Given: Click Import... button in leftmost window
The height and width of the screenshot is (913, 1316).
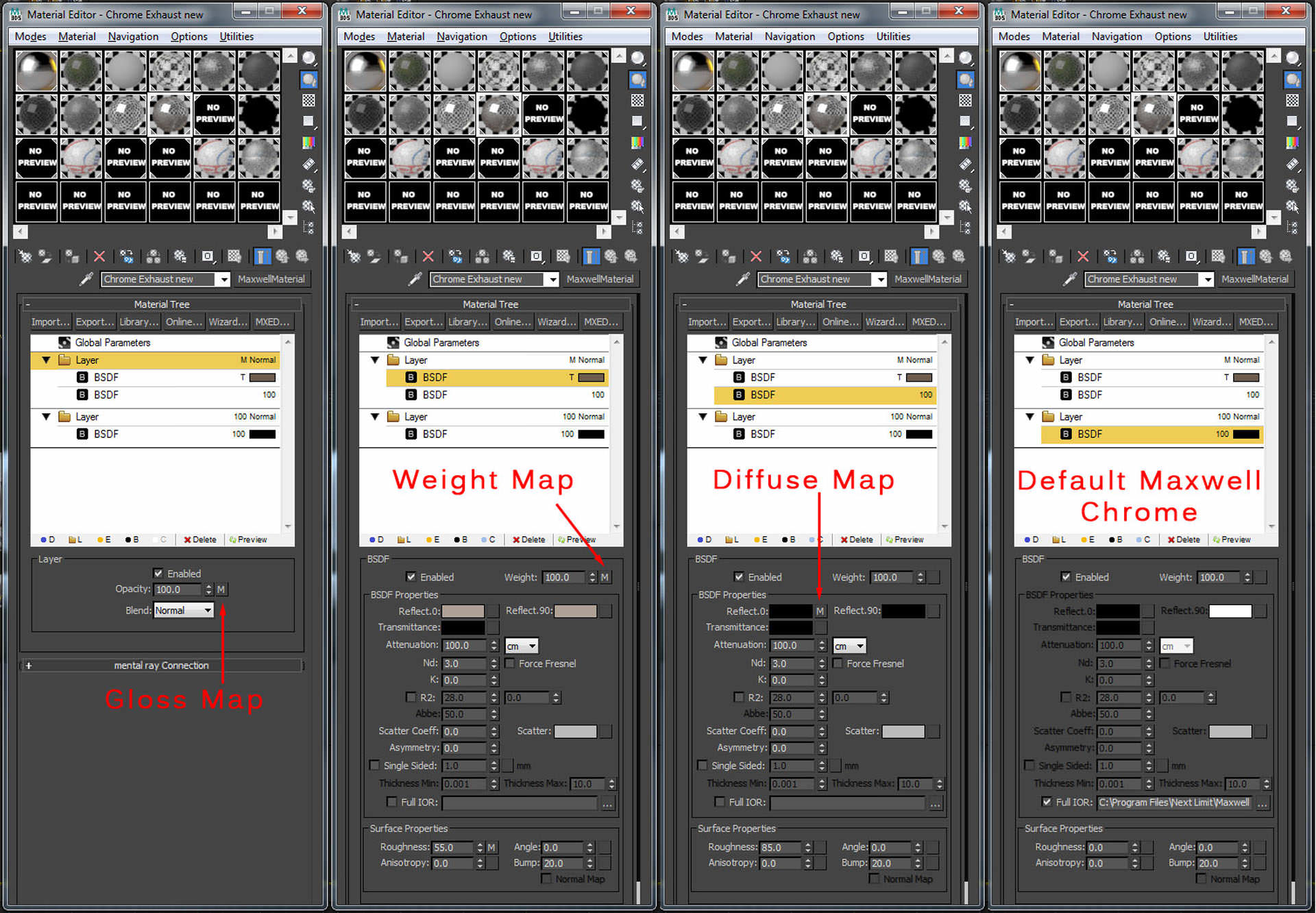Looking at the screenshot, I should (x=51, y=322).
